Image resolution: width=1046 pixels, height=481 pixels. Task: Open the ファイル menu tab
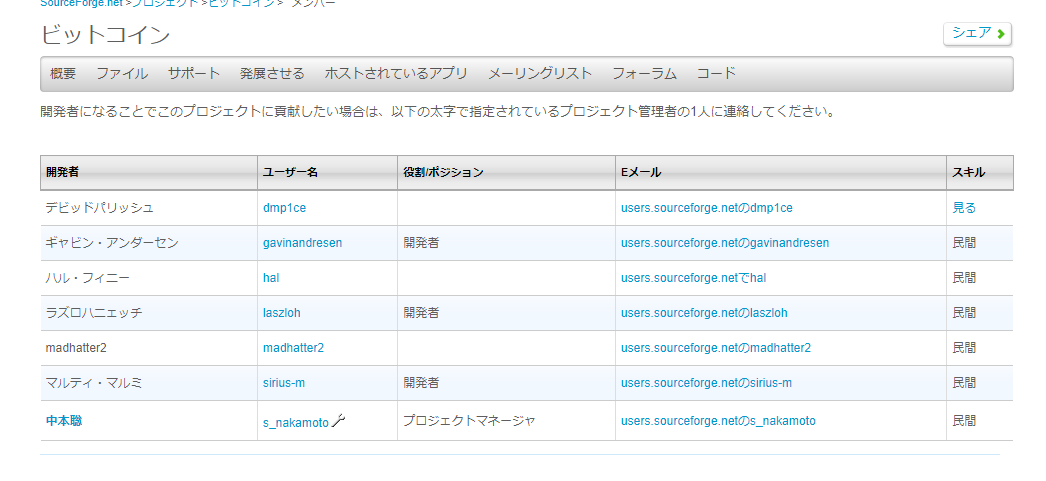(122, 73)
